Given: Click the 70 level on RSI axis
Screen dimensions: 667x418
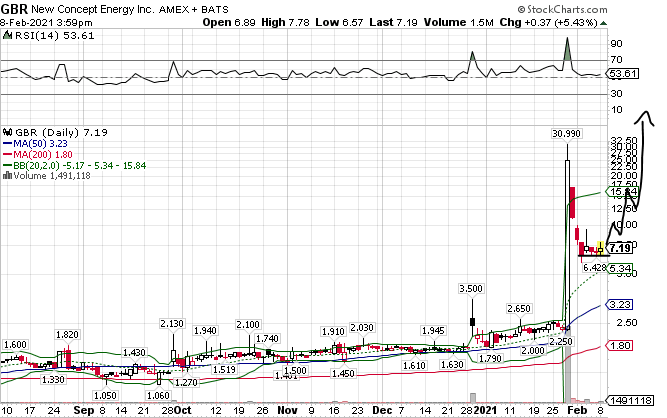Looking at the screenshot, I should click(x=616, y=60).
